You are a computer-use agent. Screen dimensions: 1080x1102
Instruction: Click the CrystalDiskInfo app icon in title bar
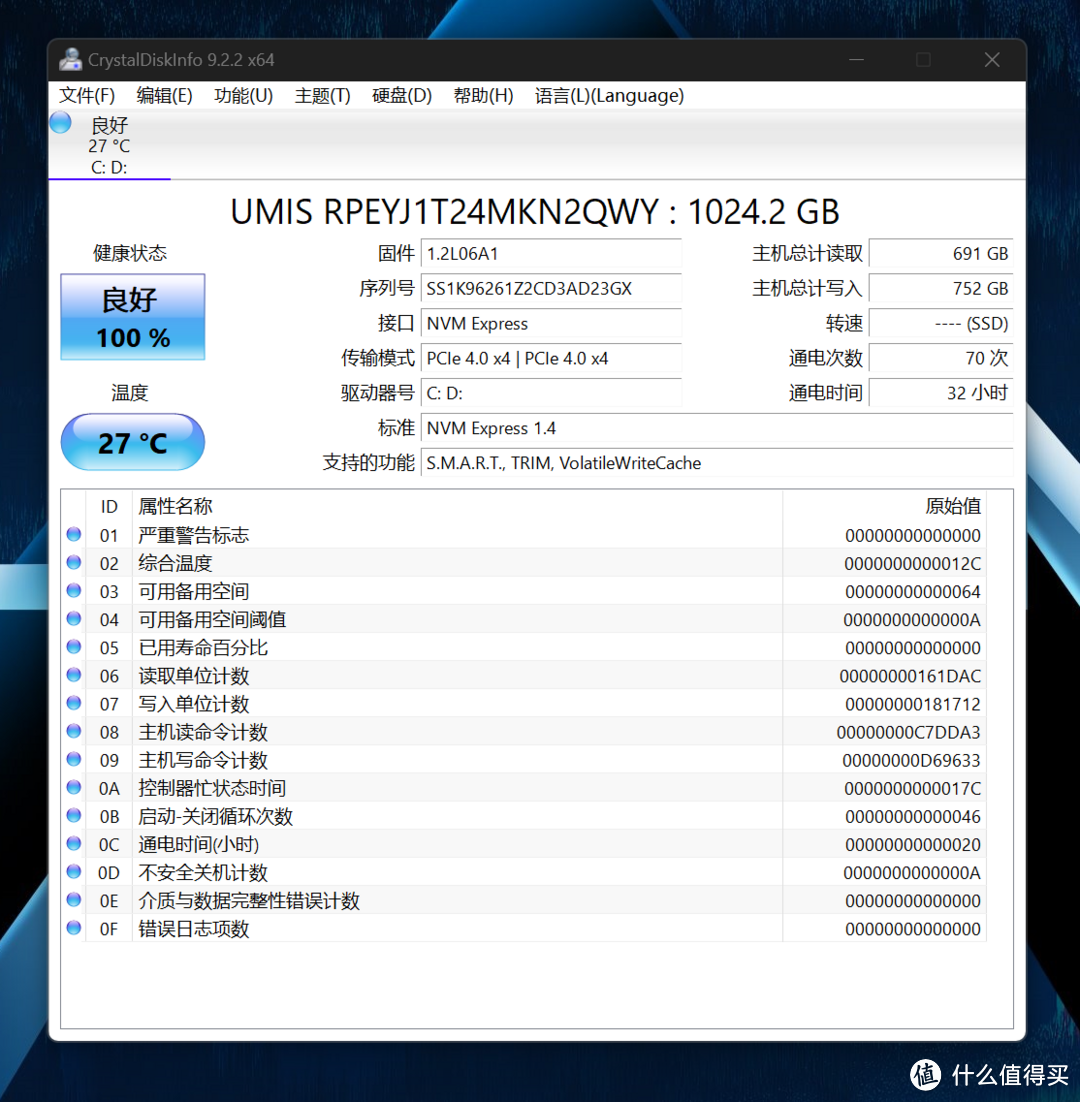[70, 60]
